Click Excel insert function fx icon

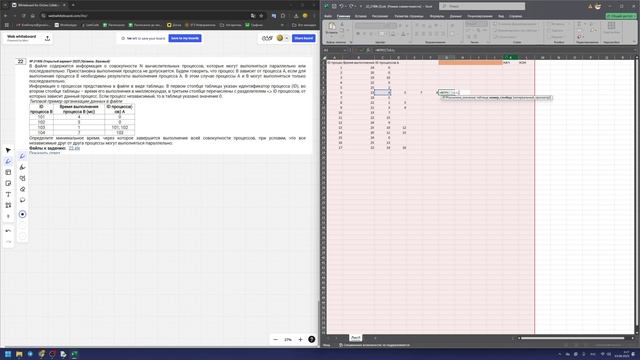(x=368, y=50)
